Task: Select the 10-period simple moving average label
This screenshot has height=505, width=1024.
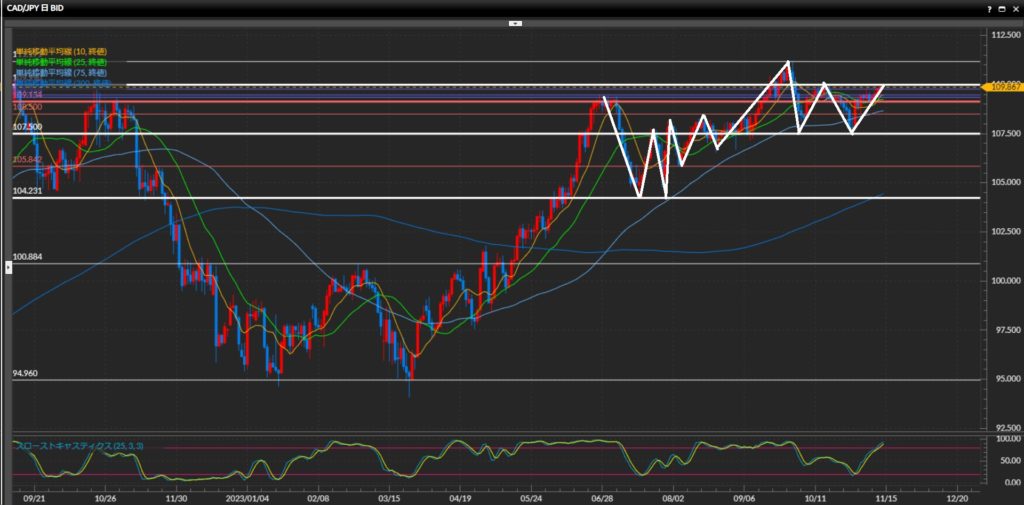Action: (61, 51)
